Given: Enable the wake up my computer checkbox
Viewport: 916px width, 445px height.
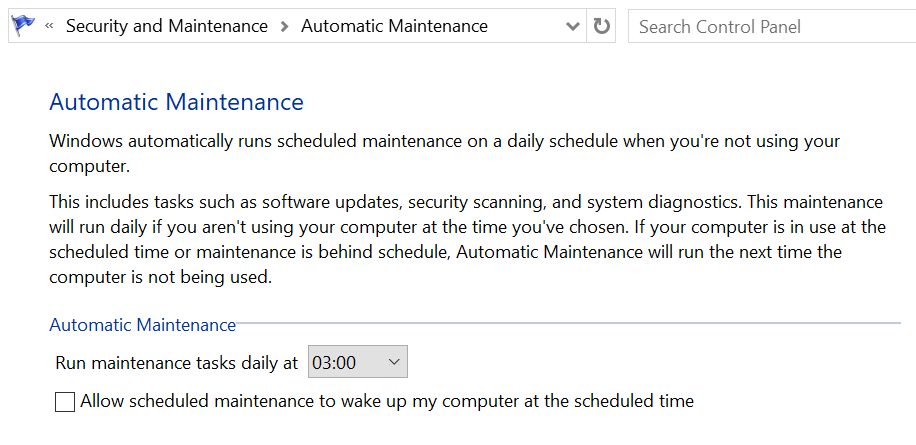Looking at the screenshot, I should [65, 402].
